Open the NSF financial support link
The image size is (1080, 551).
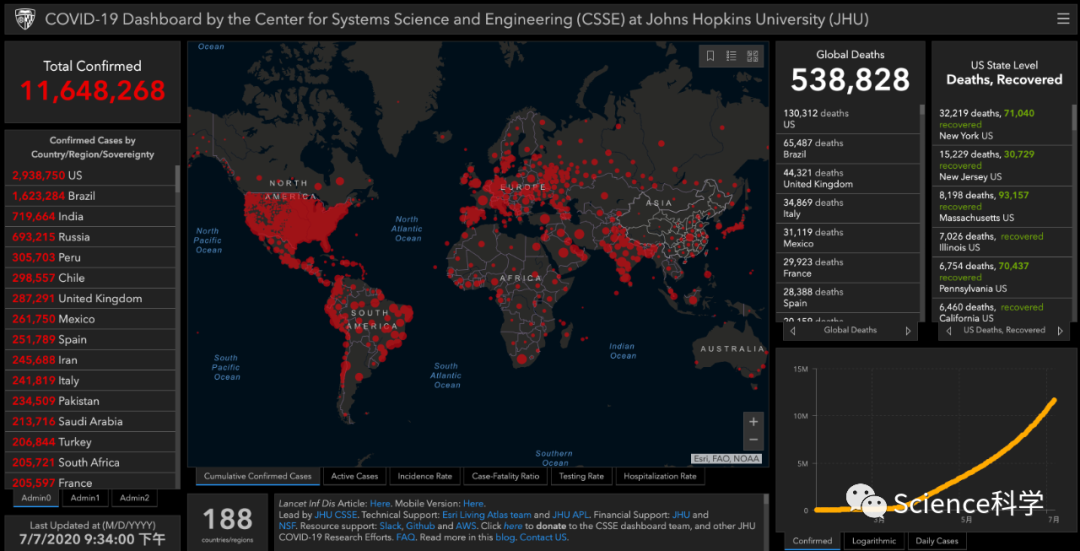click(287, 526)
